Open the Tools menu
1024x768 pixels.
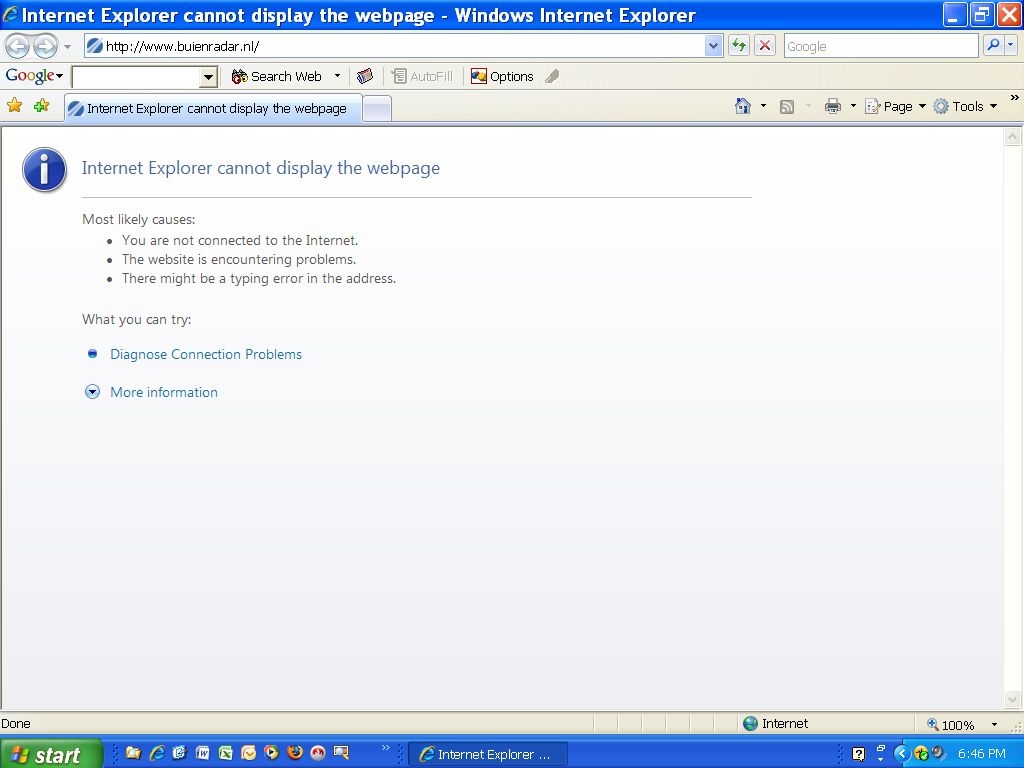click(x=965, y=106)
